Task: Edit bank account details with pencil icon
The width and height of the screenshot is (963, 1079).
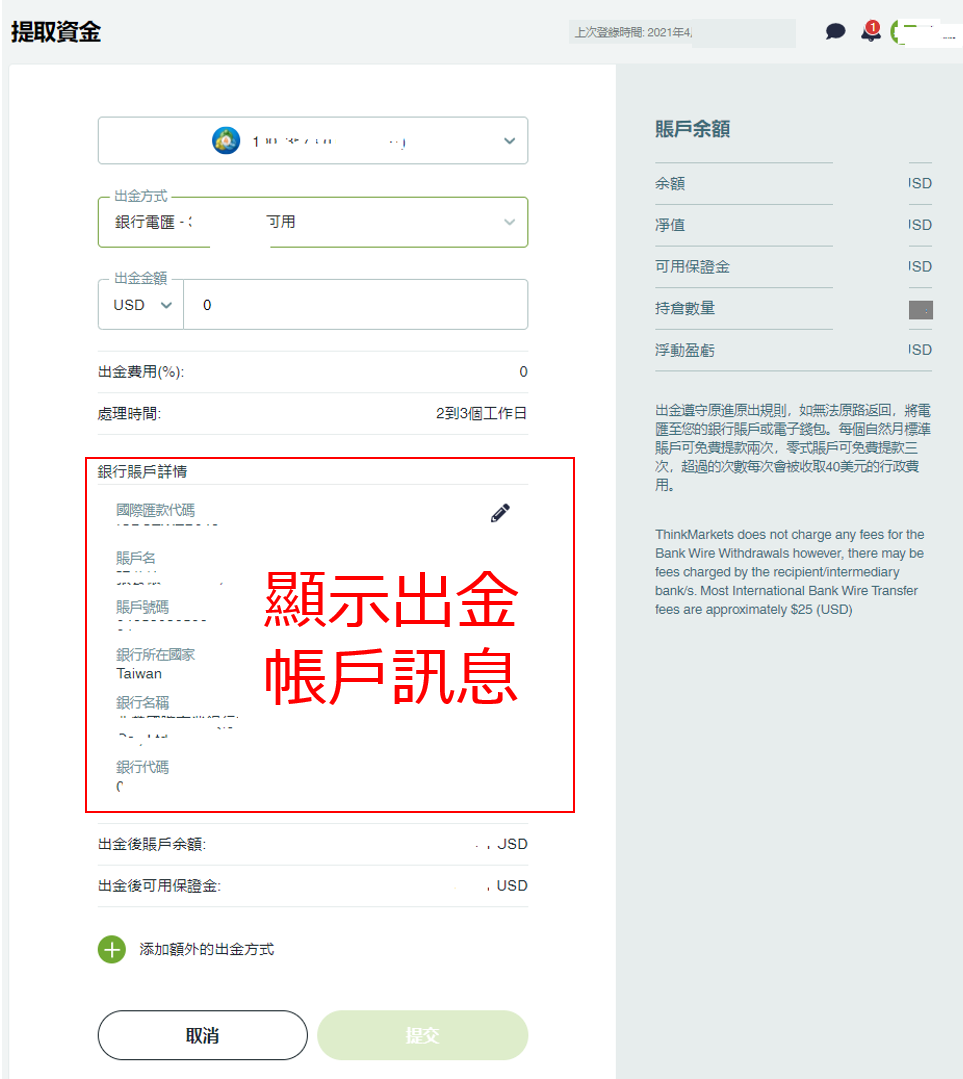Action: 500,513
